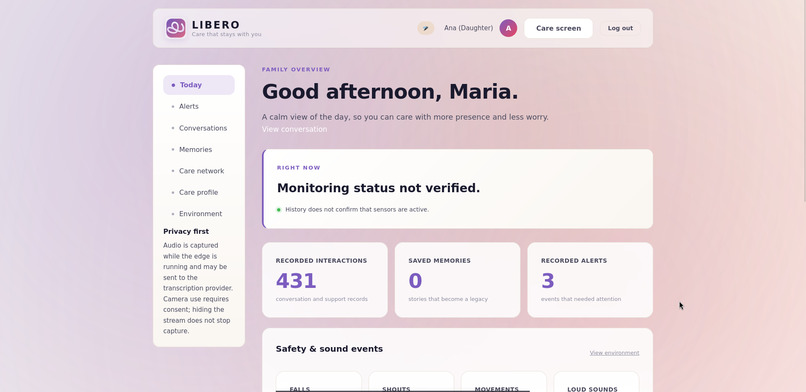Click the 'Monitoring status not verified.' heading
The width and height of the screenshot is (806, 392).
(x=378, y=188)
